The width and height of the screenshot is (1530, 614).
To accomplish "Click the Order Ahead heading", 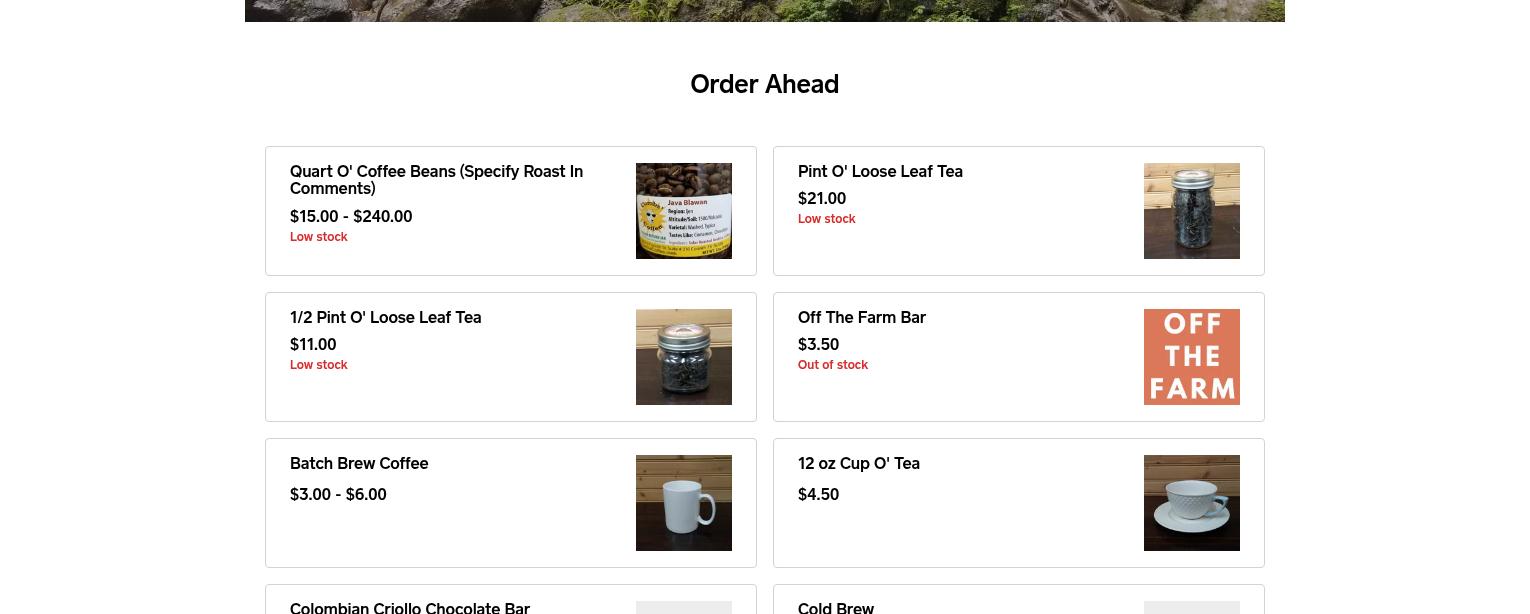I will 765,84.
